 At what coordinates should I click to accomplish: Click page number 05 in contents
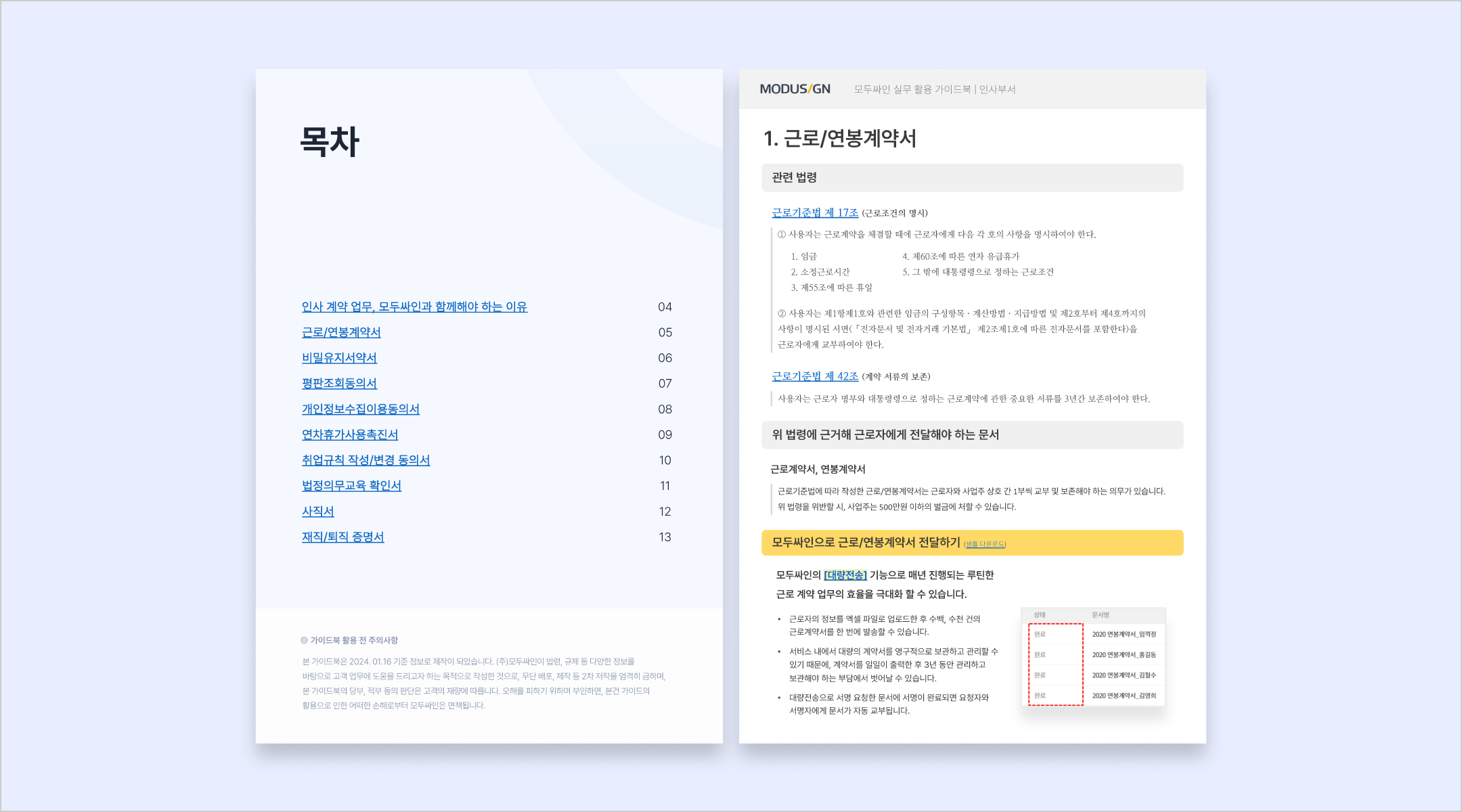(x=665, y=333)
